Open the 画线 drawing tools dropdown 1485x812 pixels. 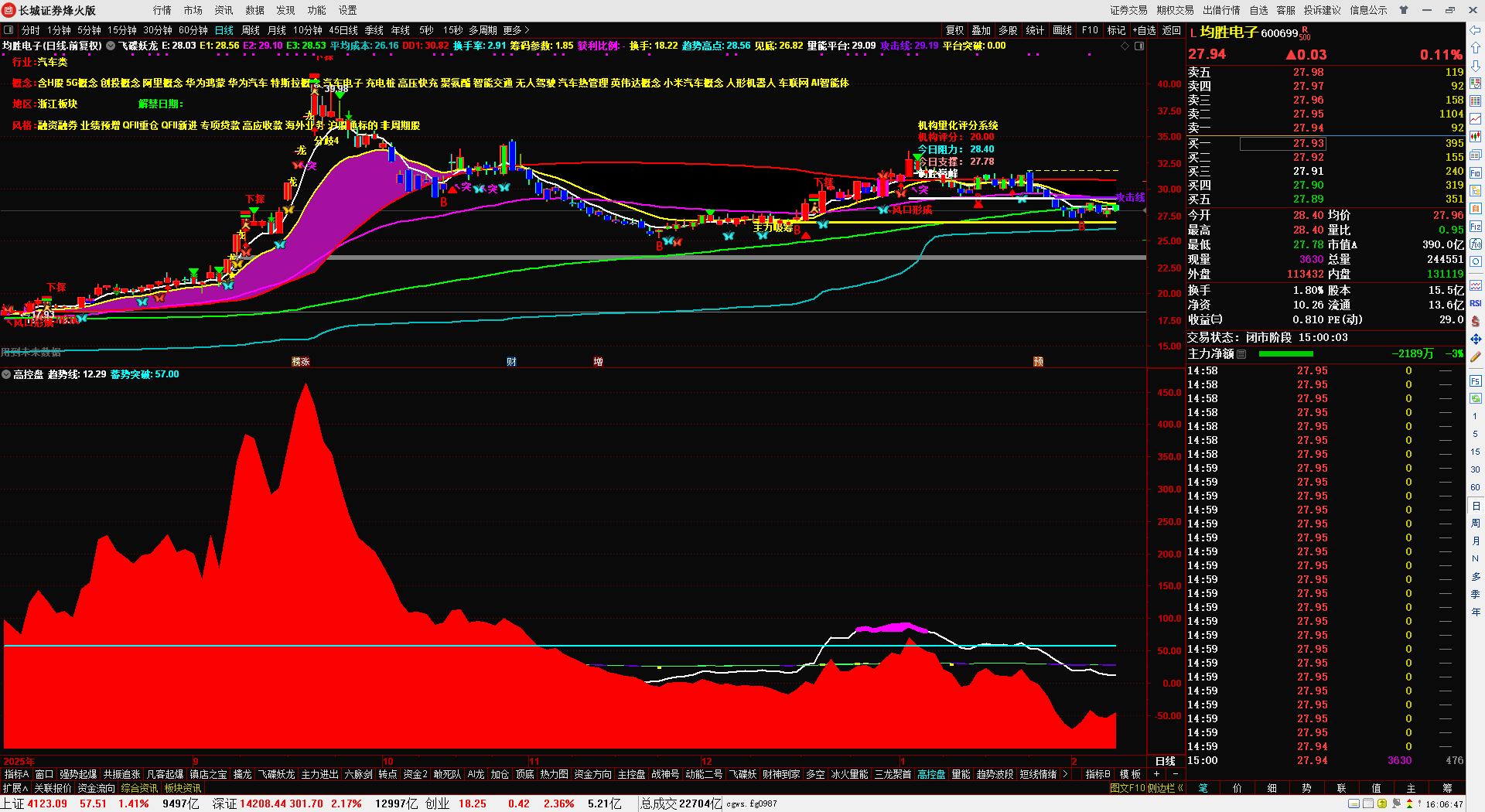pos(1063,30)
